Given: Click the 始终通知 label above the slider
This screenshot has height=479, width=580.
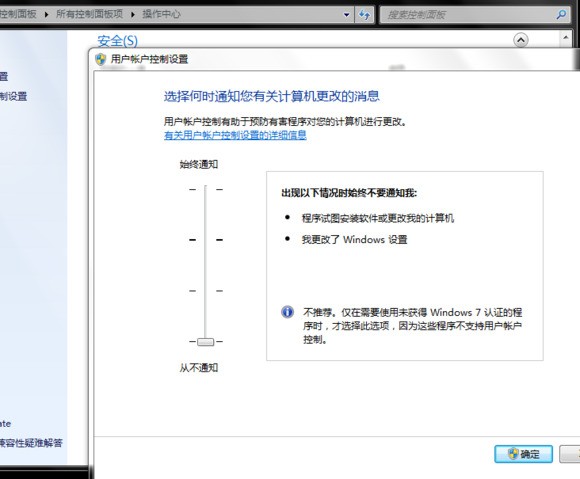Looking at the screenshot, I should point(199,164).
